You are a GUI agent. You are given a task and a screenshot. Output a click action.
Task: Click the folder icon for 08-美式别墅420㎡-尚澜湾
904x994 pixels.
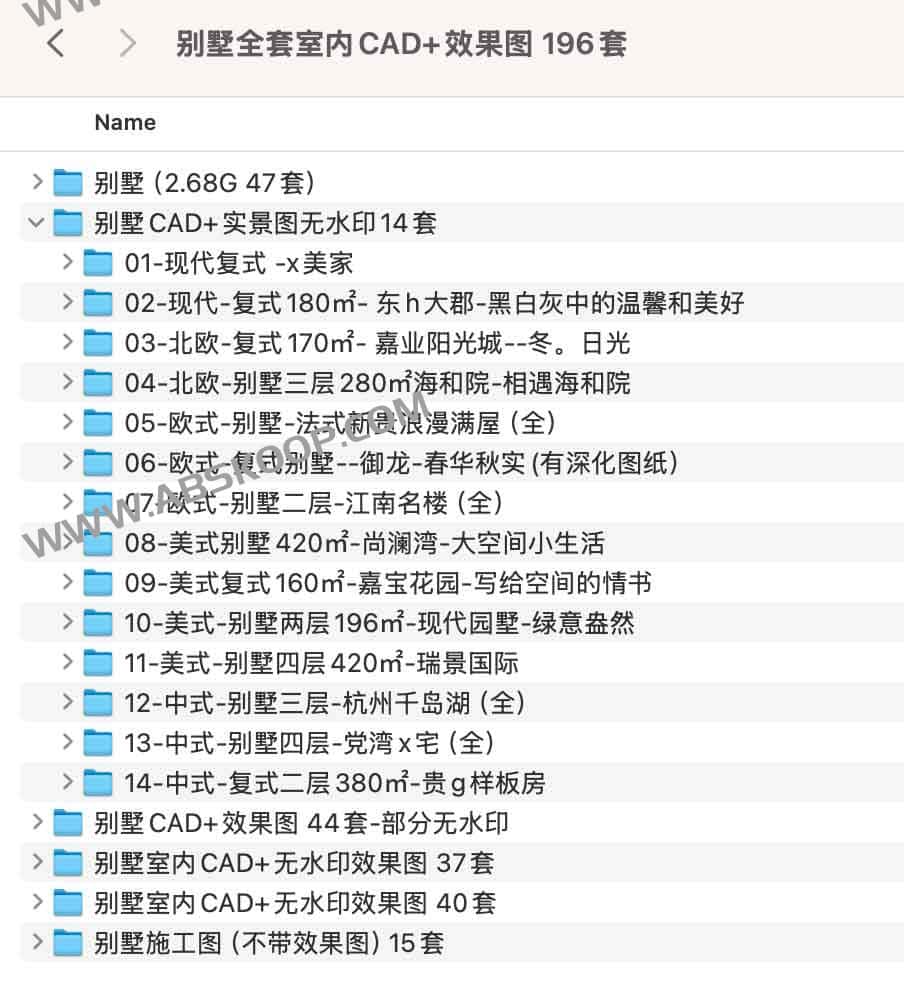(x=97, y=543)
